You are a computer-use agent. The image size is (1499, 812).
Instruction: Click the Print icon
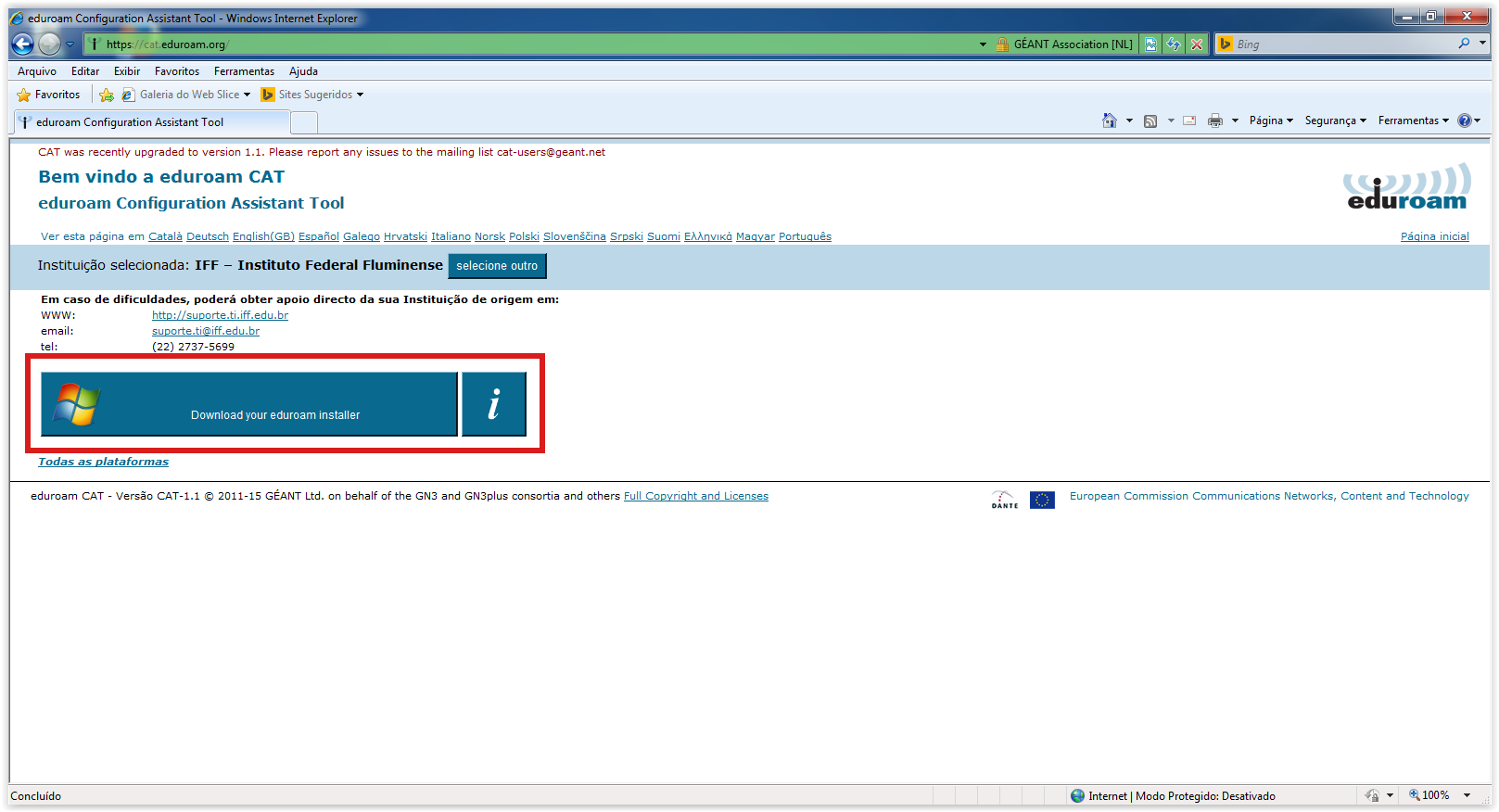pos(1215,121)
